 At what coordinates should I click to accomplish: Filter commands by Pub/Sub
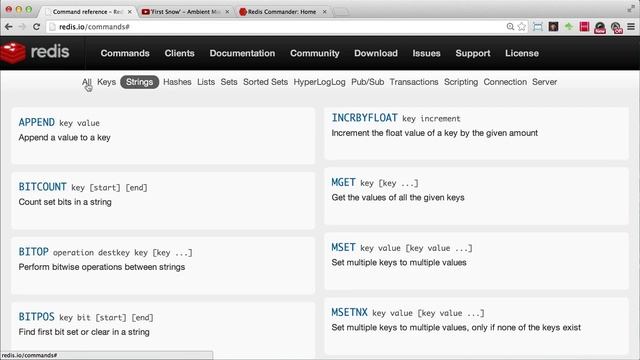tap(367, 82)
